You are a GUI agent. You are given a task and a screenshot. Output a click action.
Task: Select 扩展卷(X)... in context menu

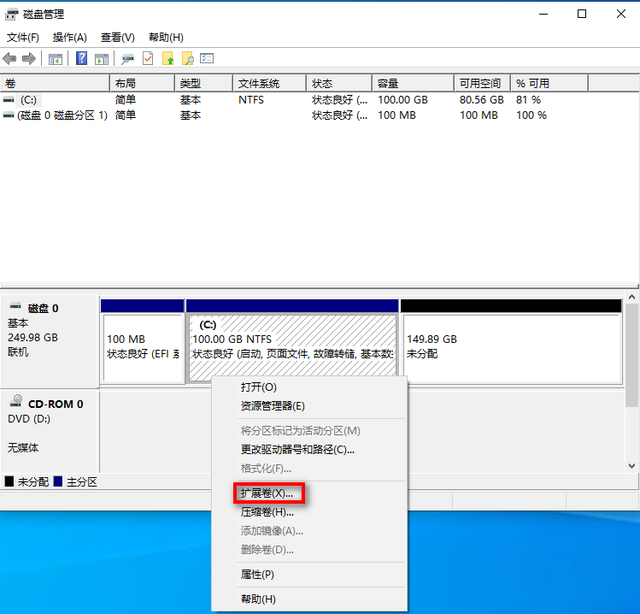click(x=267, y=494)
